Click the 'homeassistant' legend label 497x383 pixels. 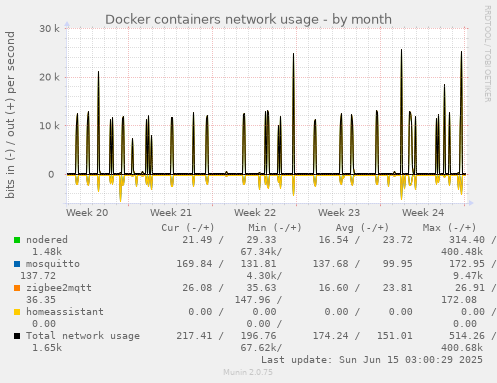click(x=65, y=312)
